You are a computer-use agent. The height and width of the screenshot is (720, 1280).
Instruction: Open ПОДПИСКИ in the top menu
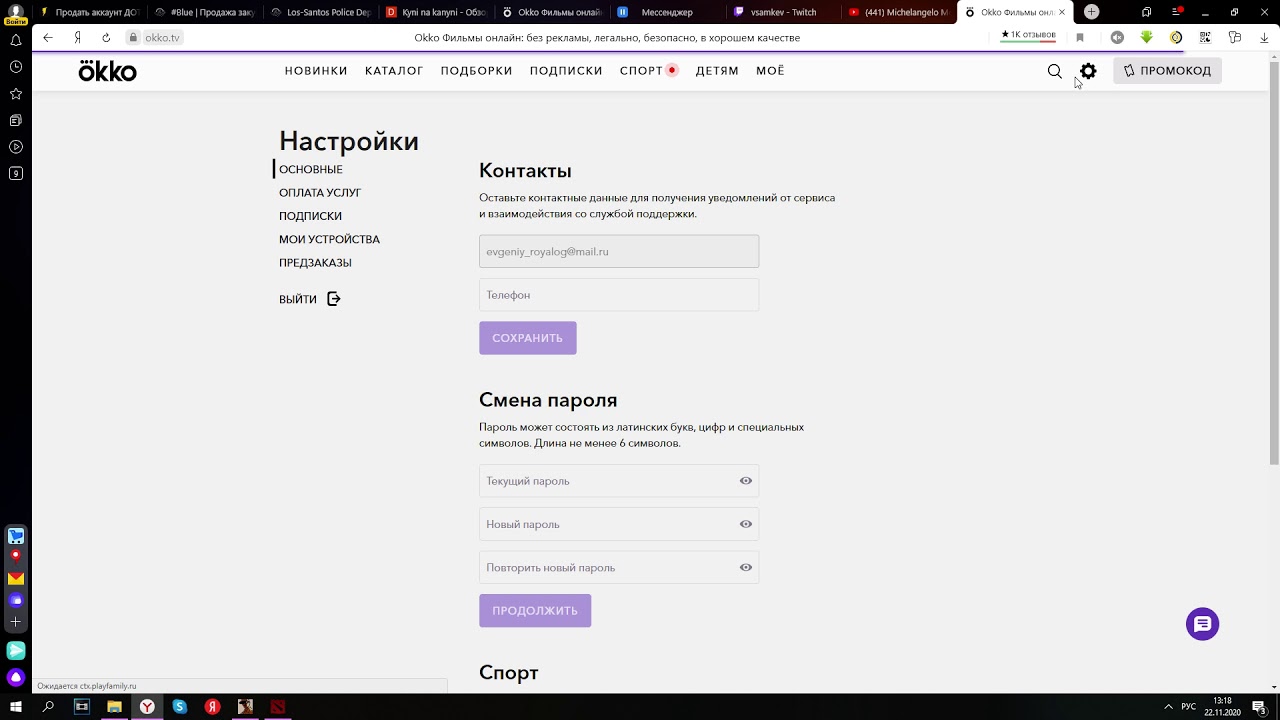[566, 71]
